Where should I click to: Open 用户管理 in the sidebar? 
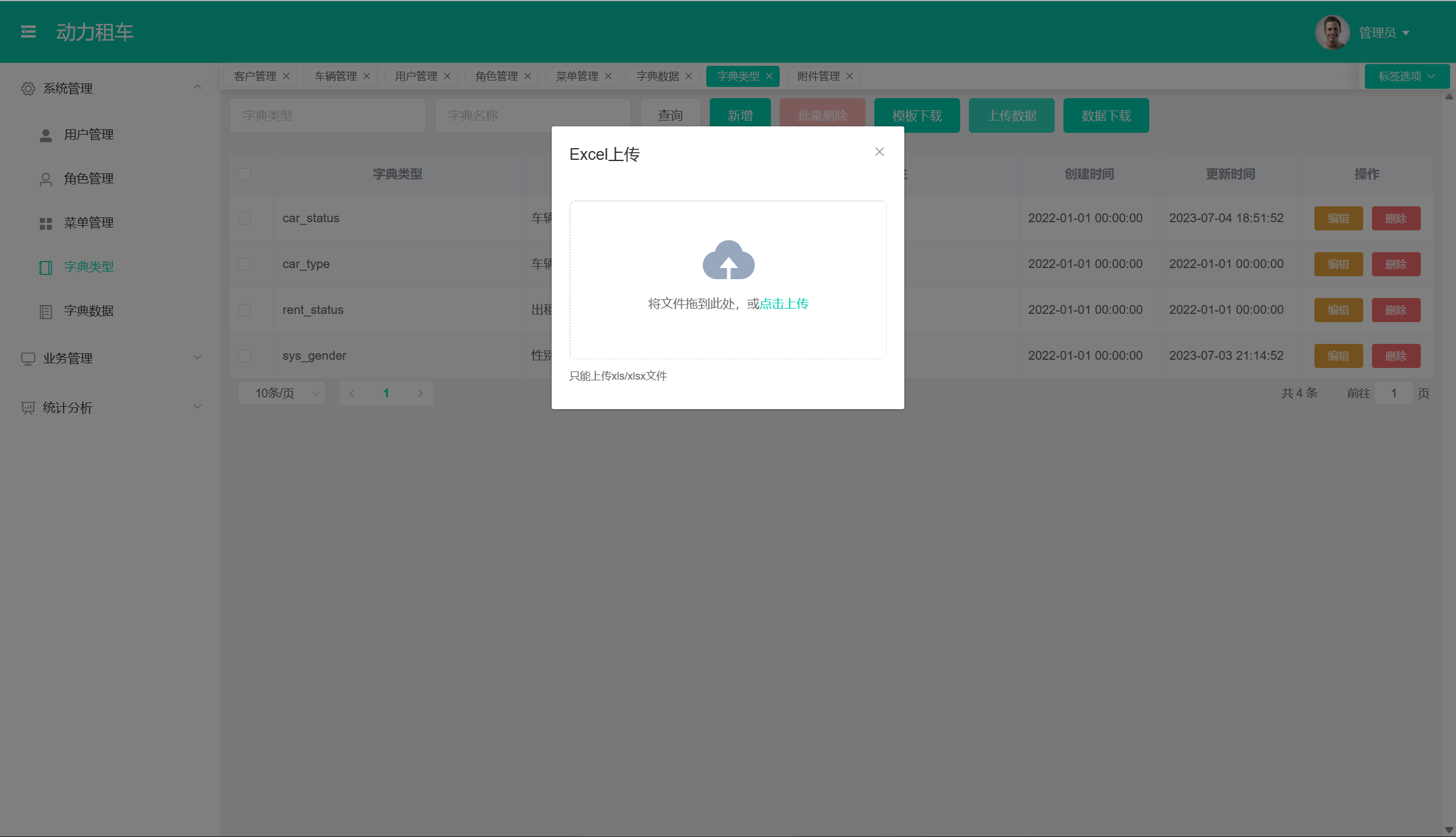tap(89, 135)
